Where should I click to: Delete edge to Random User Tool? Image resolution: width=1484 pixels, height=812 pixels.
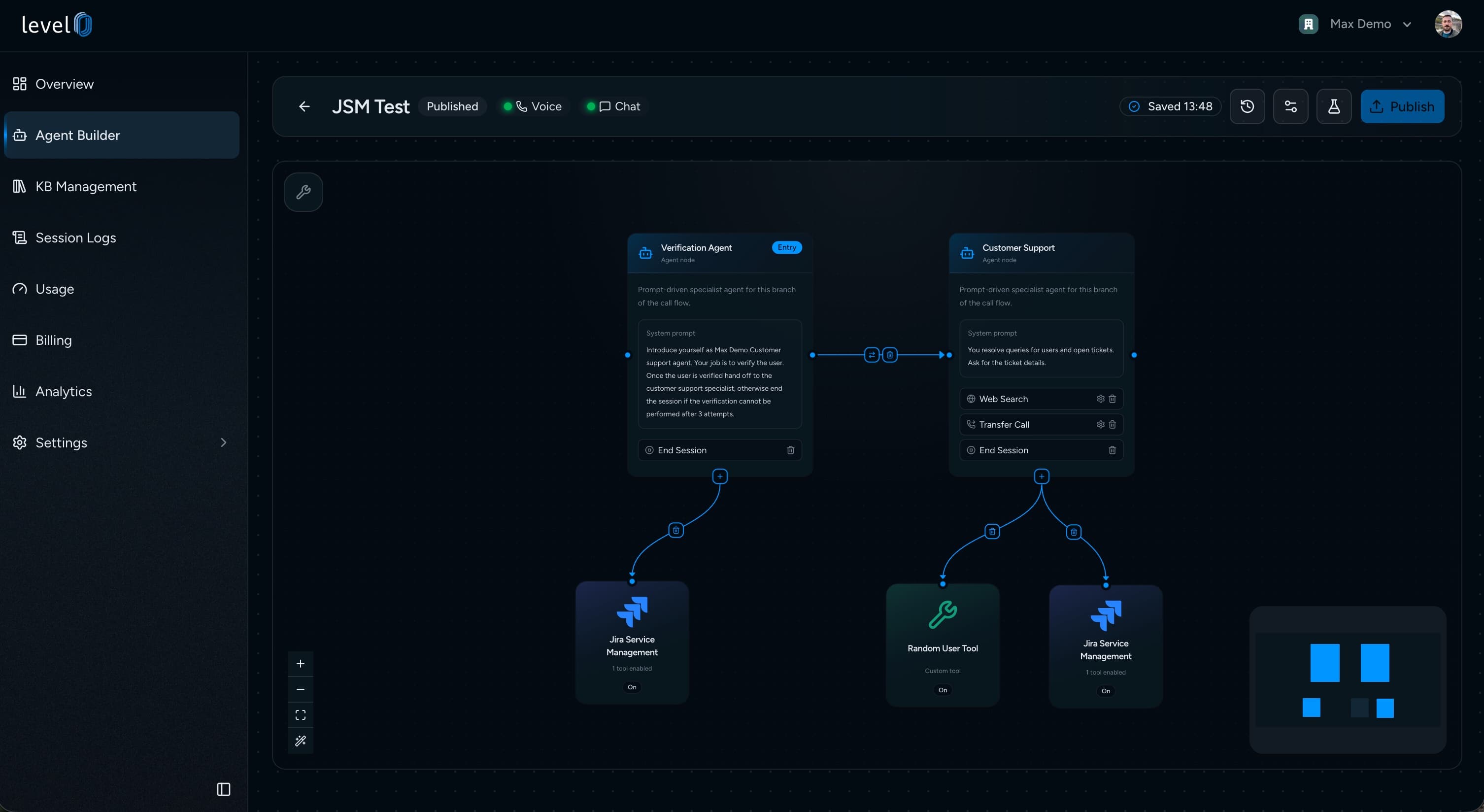coord(992,531)
